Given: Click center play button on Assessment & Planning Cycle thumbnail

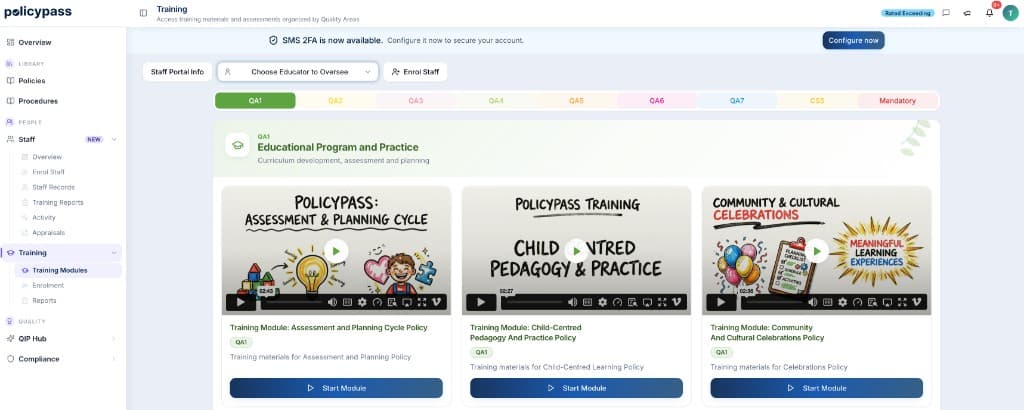Looking at the screenshot, I should (x=336, y=251).
